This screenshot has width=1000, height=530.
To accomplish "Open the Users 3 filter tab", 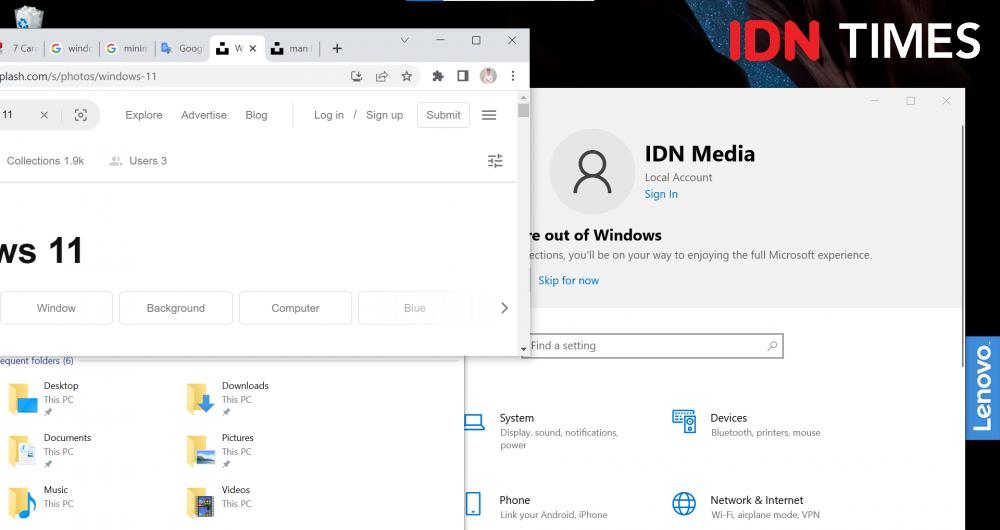I will (138, 161).
